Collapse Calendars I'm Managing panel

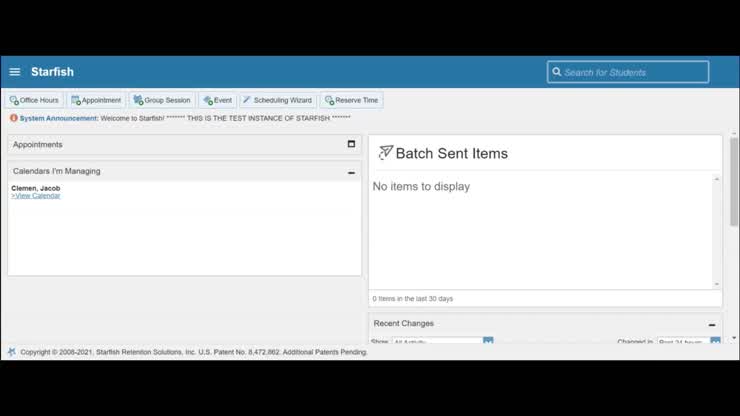351,173
